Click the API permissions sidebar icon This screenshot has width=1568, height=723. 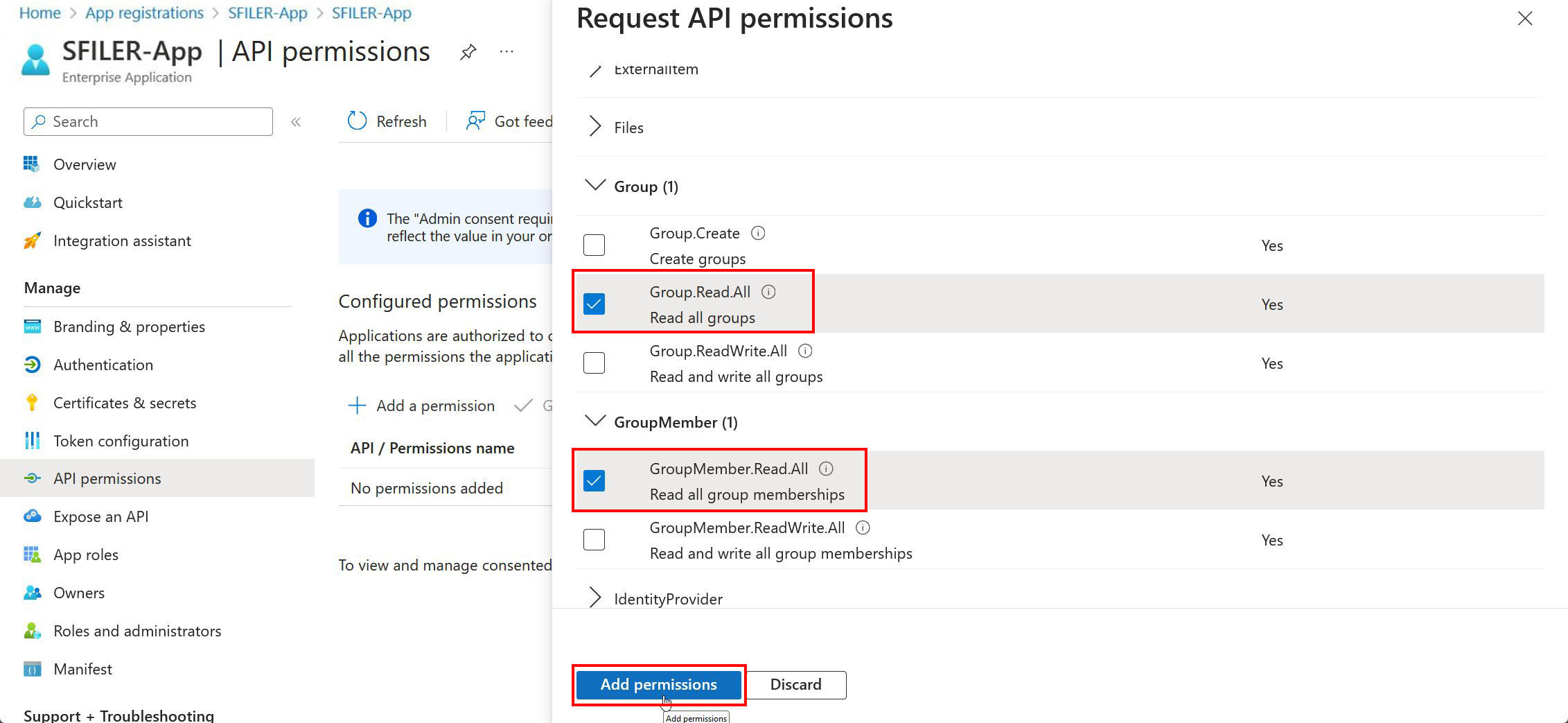pos(32,478)
